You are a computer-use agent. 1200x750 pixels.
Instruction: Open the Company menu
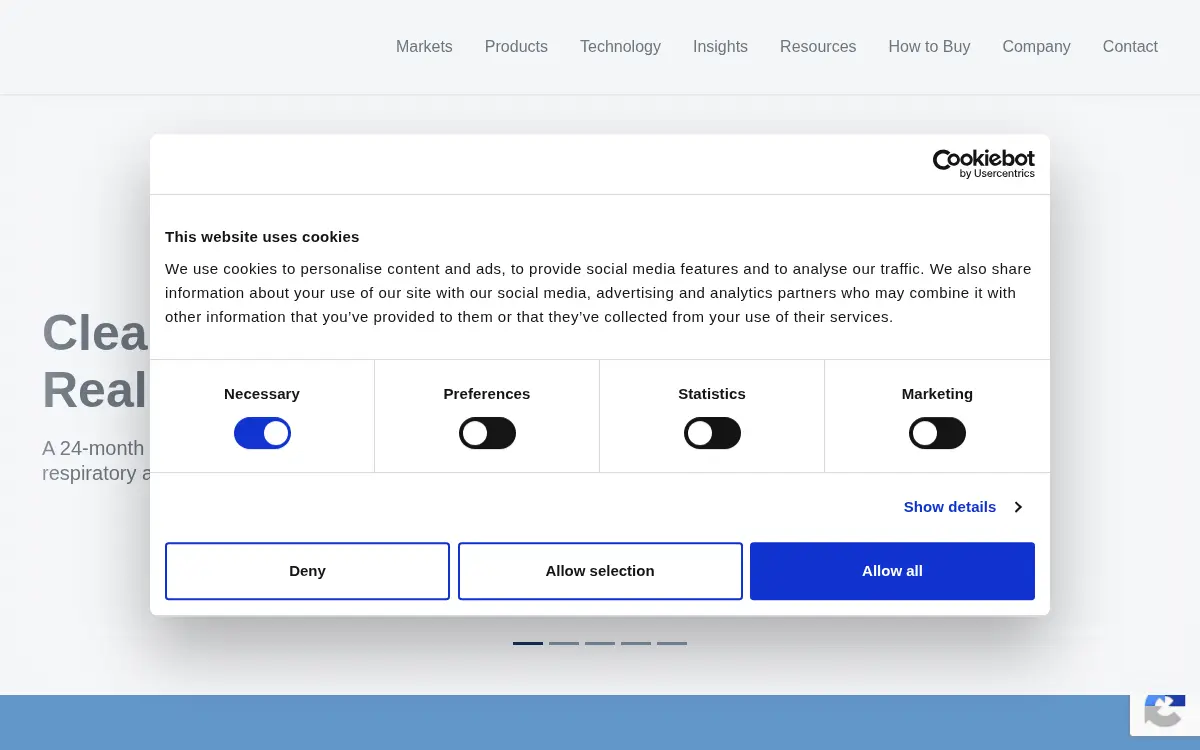coord(1036,46)
